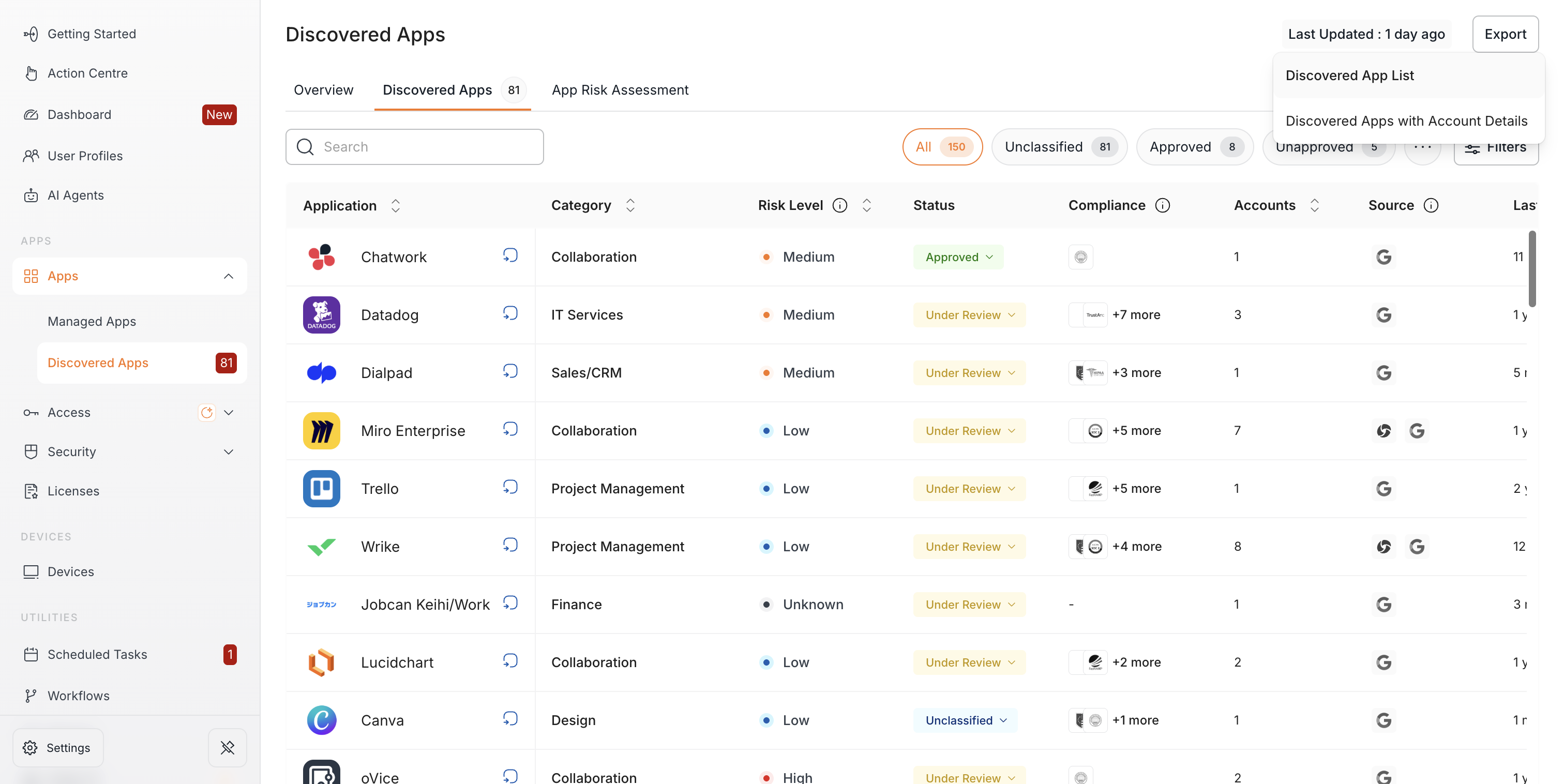The height and width of the screenshot is (784, 1564).
Task: Sort by Risk Level column
Action: tap(866, 206)
